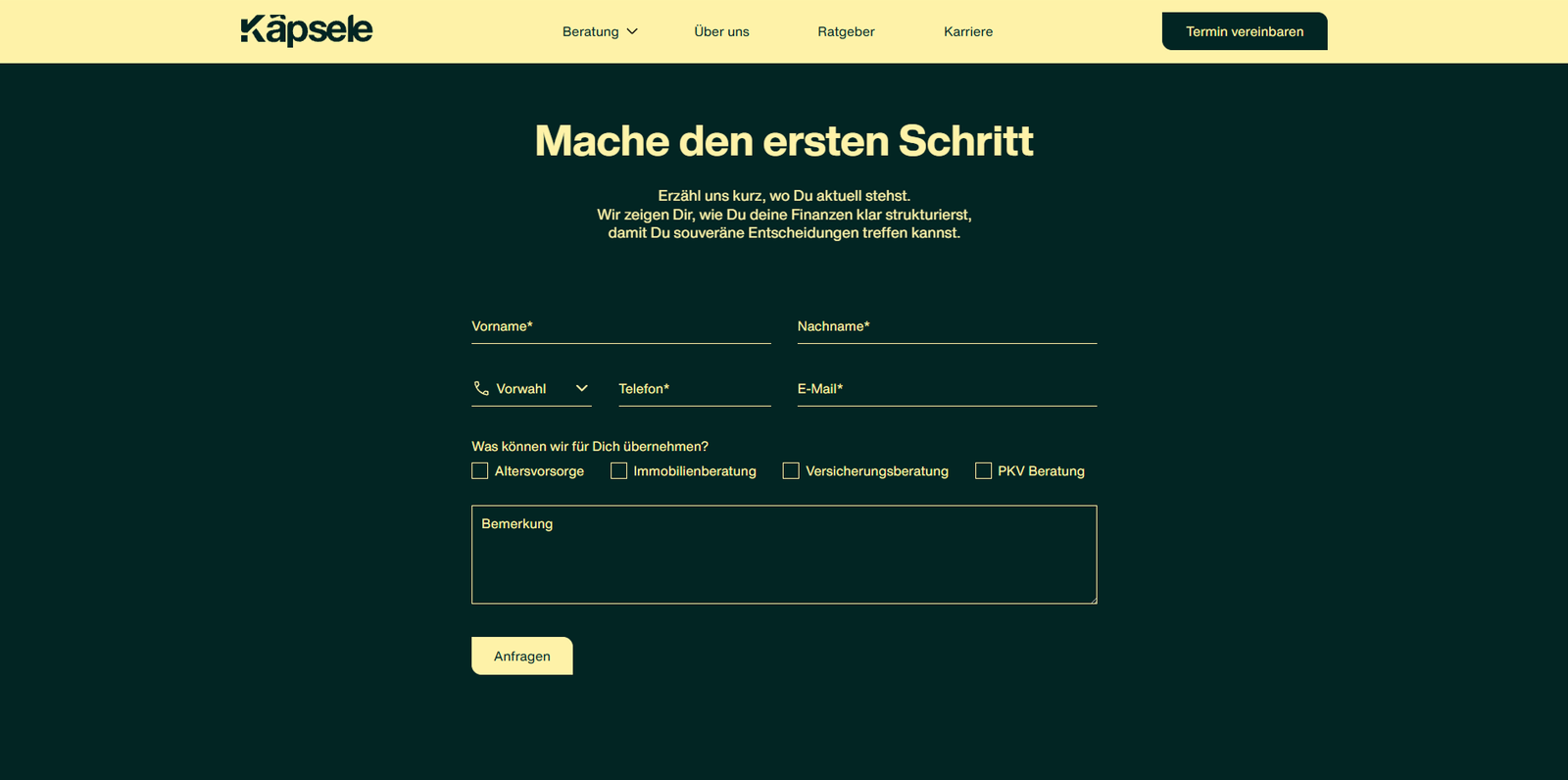The height and width of the screenshot is (780, 1568).
Task: Click inside the Bemerkung text area
Action: click(x=784, y=555)
